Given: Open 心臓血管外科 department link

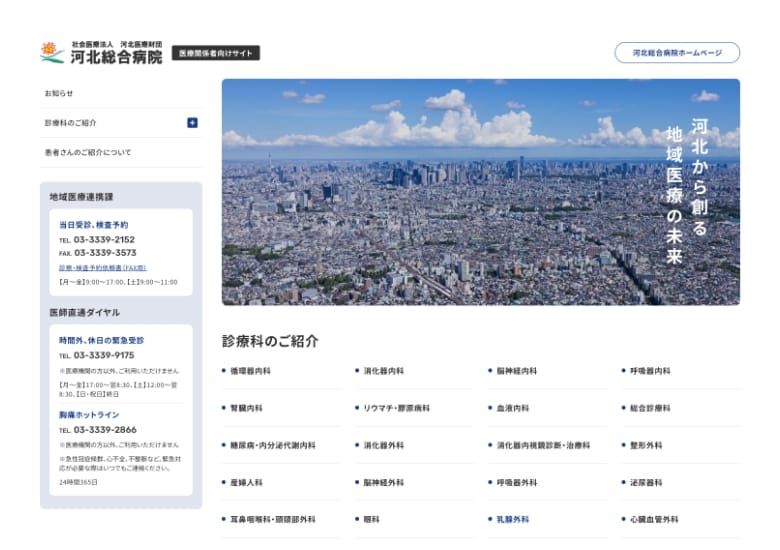Looking at the screenshot, I should 654,520.
